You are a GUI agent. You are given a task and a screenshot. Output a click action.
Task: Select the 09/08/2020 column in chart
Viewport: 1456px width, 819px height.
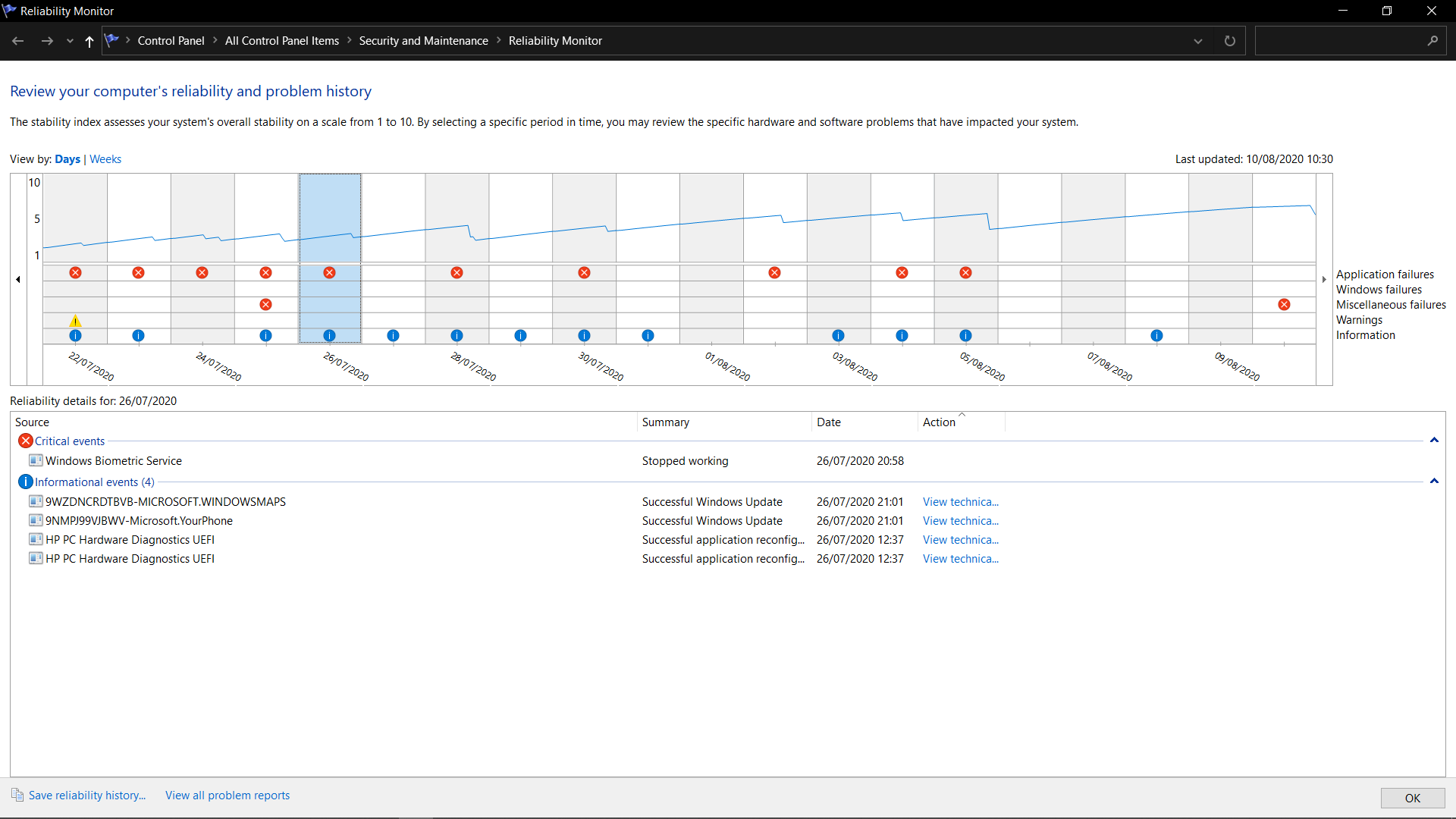[x=1220, y=258]
